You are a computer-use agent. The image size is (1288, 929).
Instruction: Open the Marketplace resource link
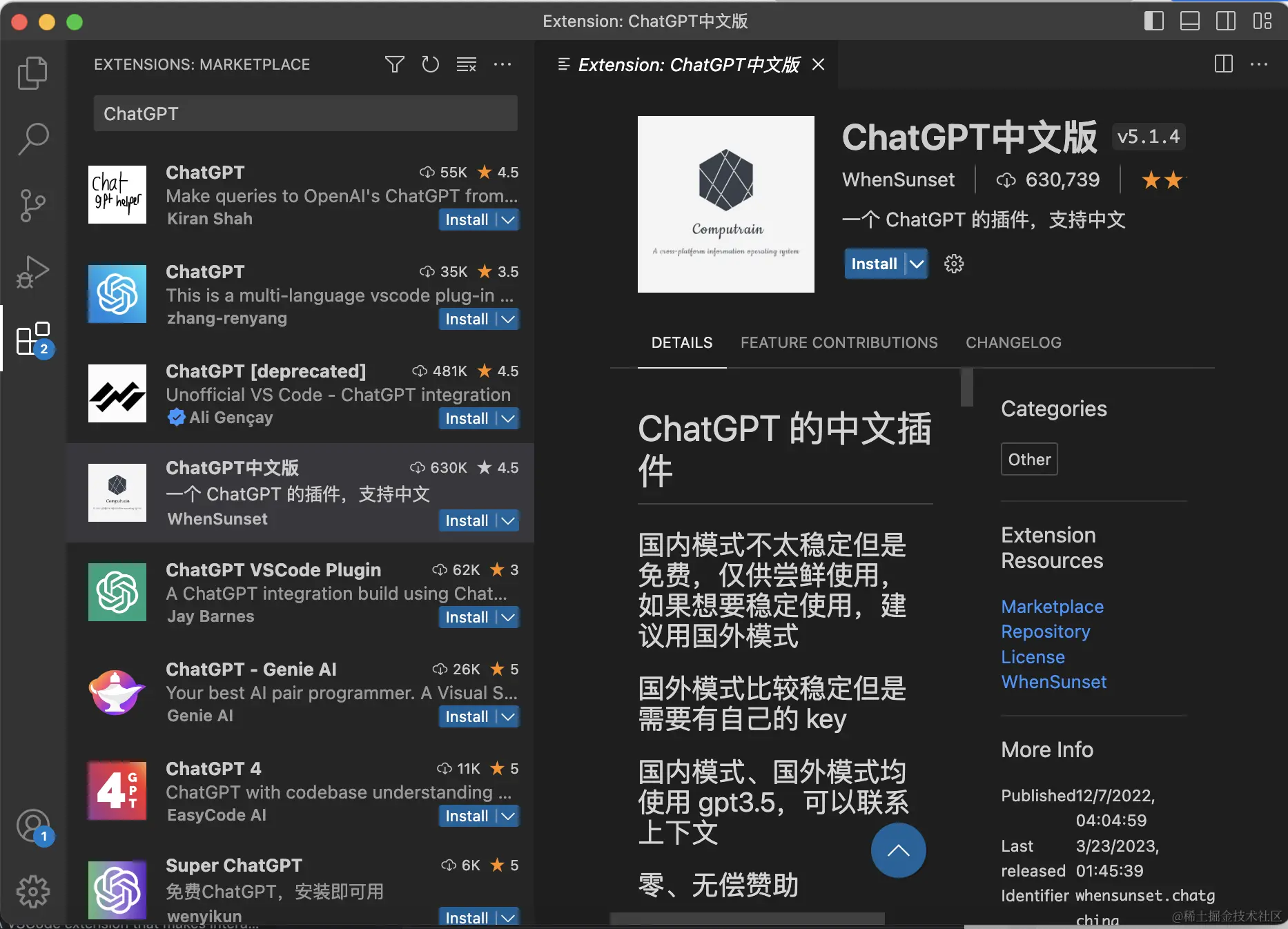tap(1052, 607)
